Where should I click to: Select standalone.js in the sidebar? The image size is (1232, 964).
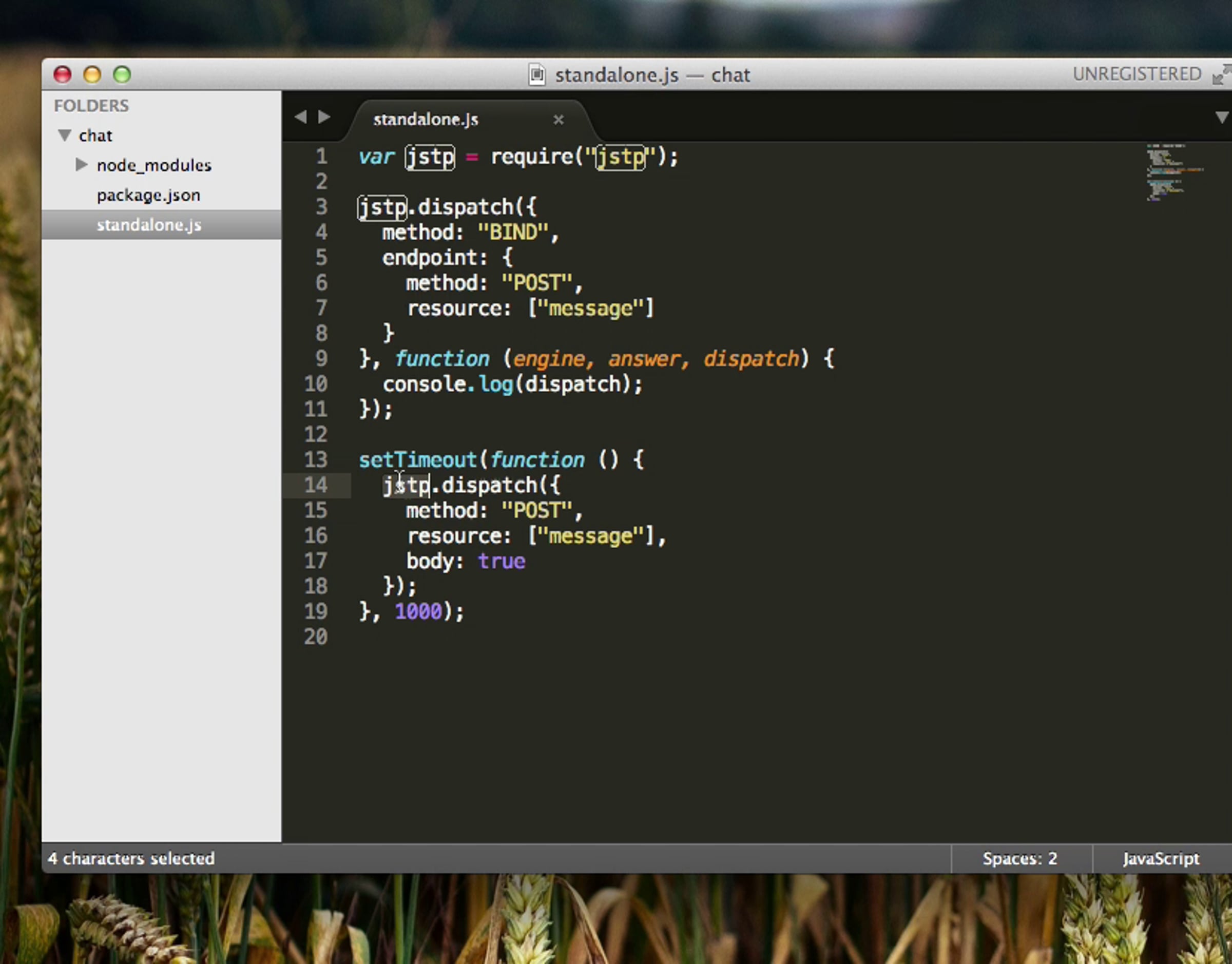click(x=149, y=225)
